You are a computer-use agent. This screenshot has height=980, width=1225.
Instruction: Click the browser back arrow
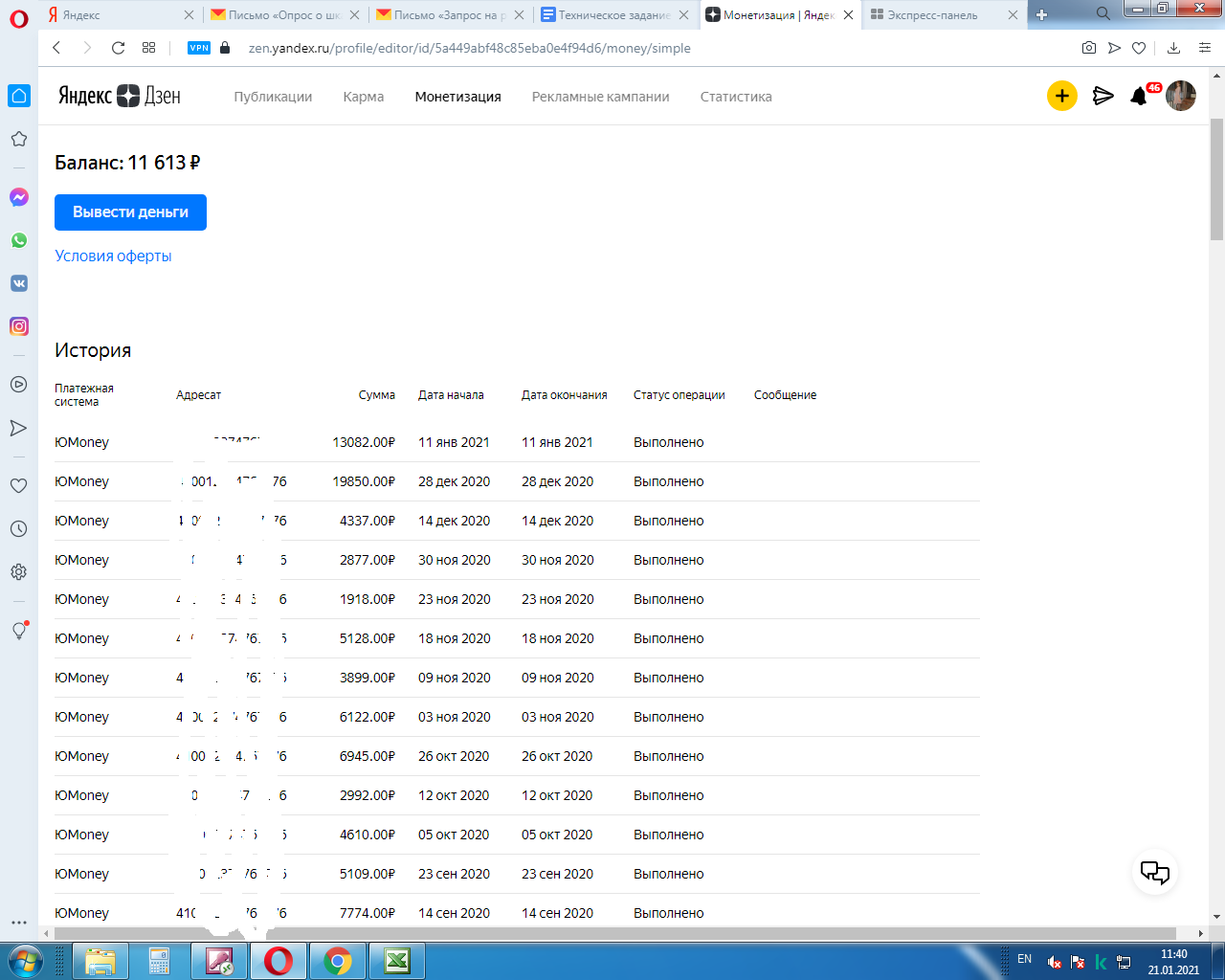pos(56,48)
